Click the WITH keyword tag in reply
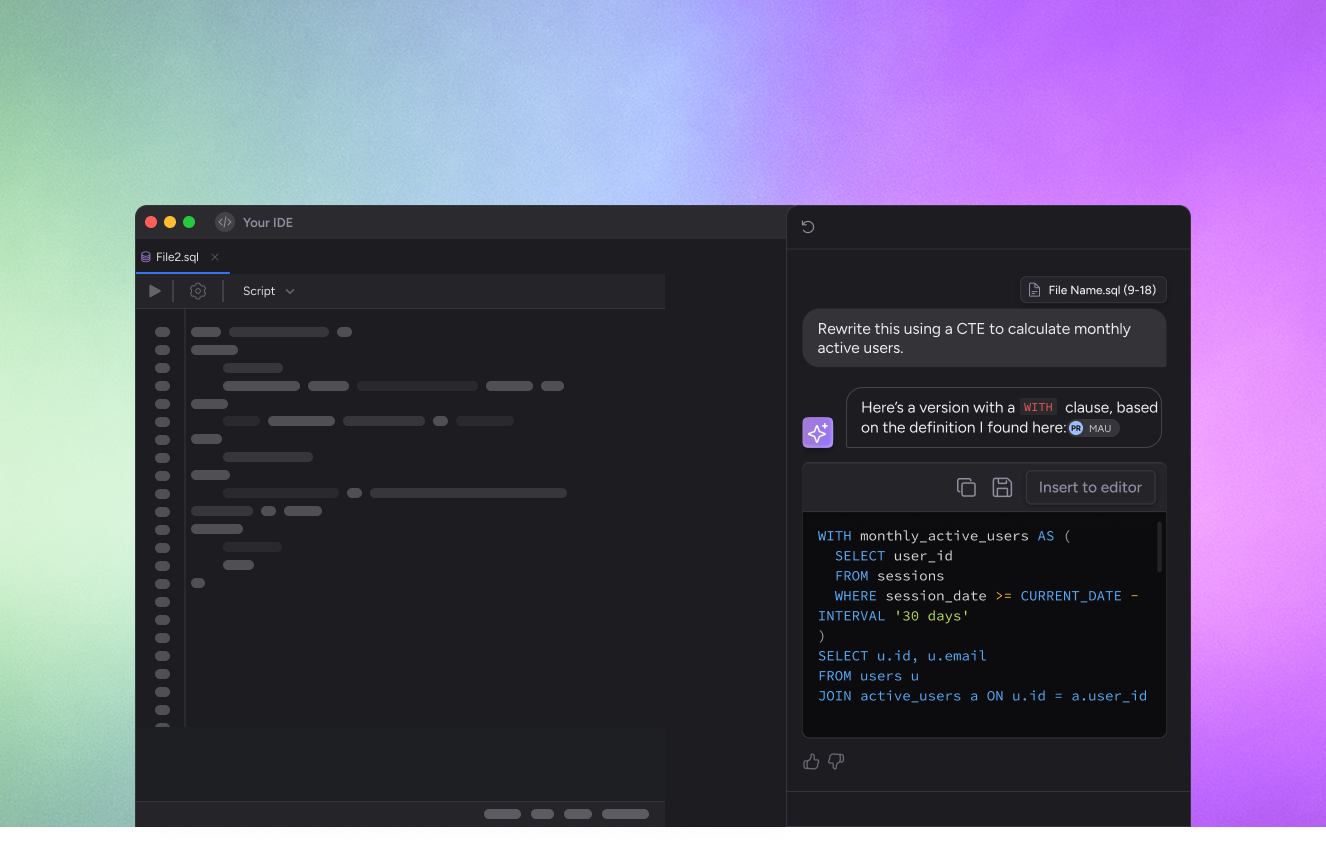Viewport: 1326px width, 853px height. [x=1038, y=407]
